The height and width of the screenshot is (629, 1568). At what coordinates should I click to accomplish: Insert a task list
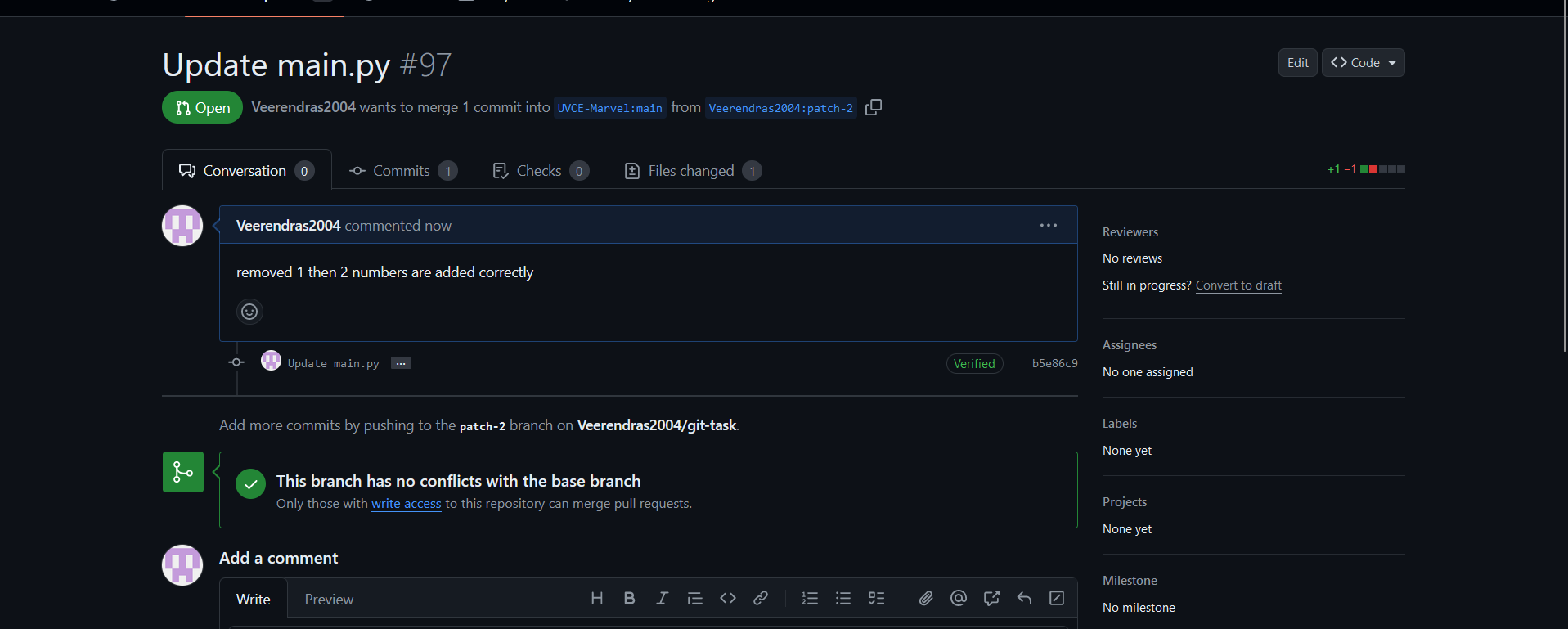[876, 599]
